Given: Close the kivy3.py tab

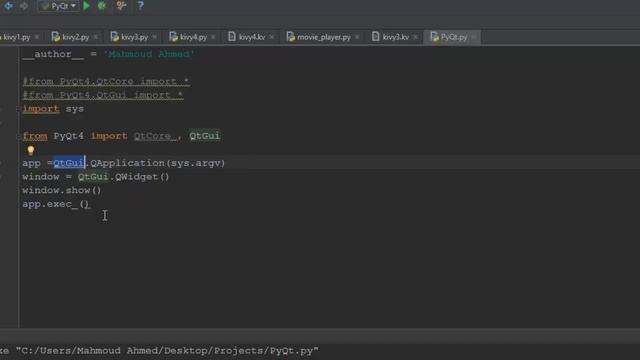Looking at the screenshot, I should pos(155,37).
